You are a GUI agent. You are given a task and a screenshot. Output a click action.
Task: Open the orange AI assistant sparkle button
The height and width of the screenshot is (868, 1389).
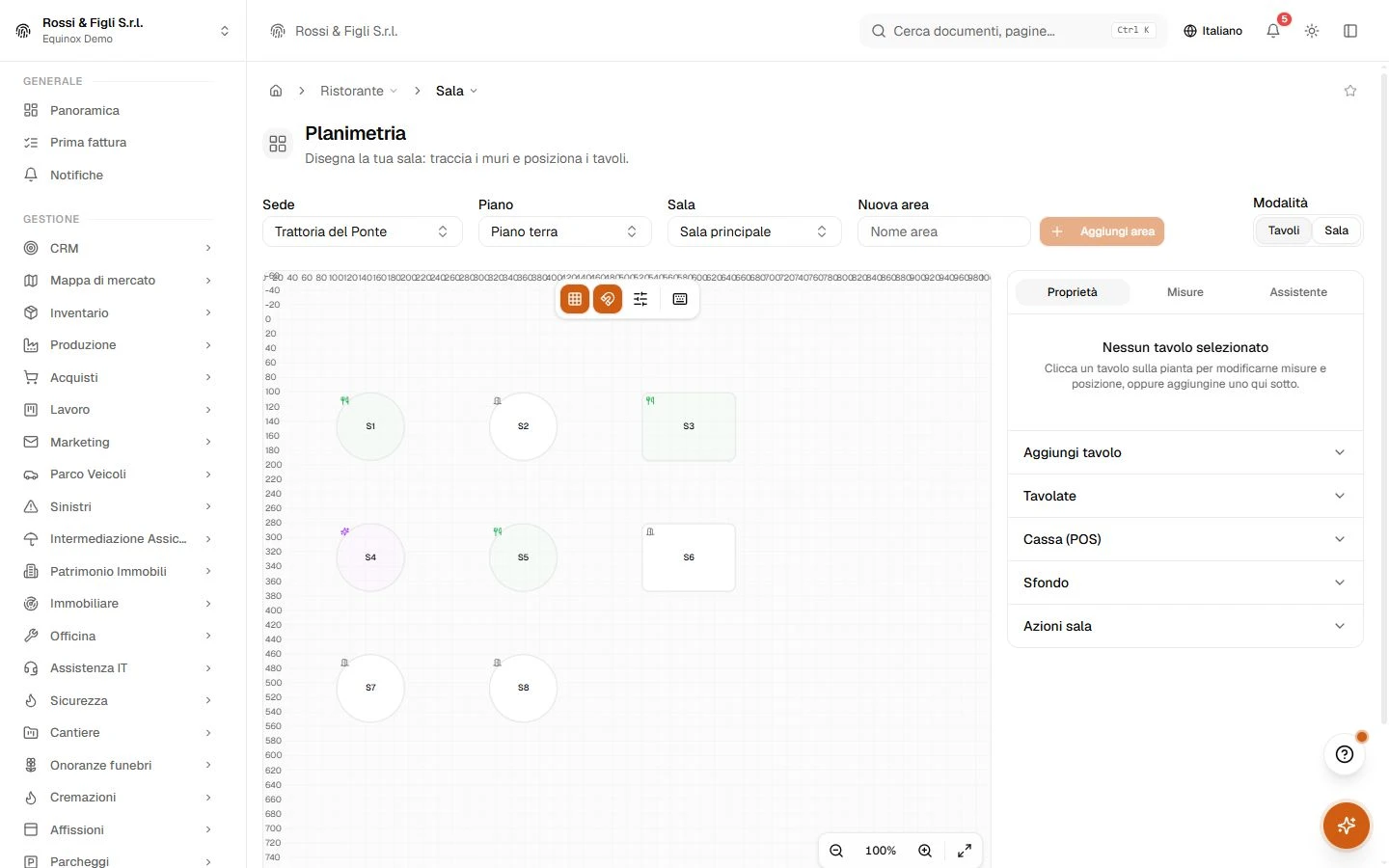(1347, 826)
